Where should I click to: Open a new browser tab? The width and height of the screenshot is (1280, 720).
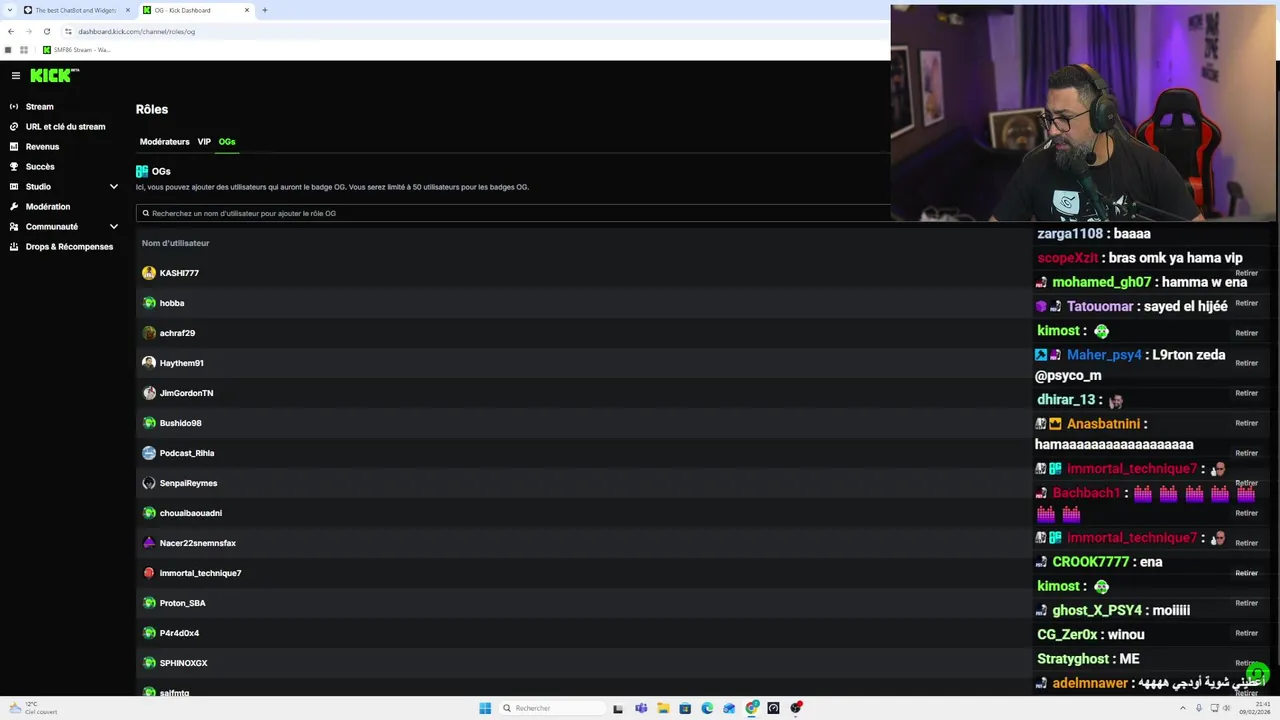coord(264,10)
